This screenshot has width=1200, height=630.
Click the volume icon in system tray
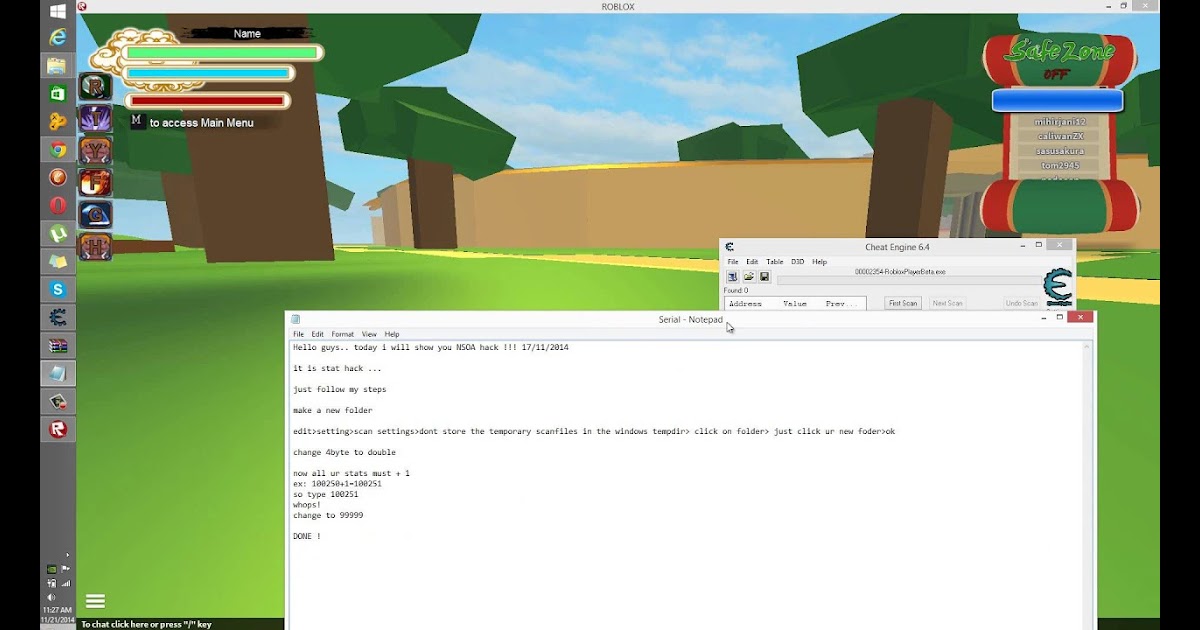click(51, 597)
